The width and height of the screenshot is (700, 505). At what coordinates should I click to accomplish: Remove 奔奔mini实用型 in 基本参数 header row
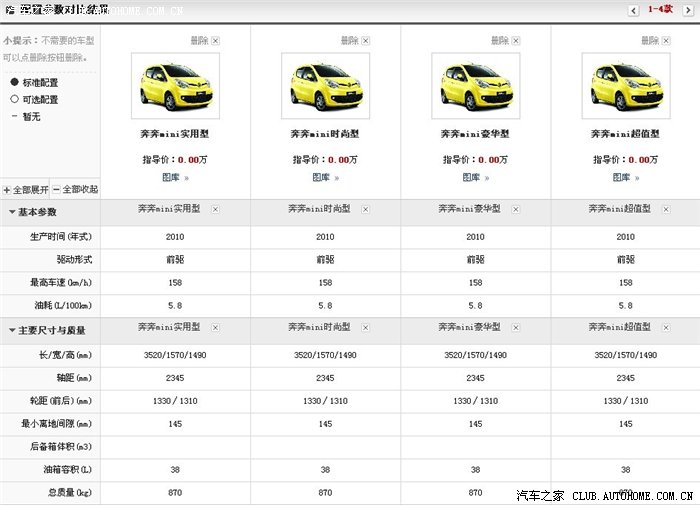(x=215, y=209)
